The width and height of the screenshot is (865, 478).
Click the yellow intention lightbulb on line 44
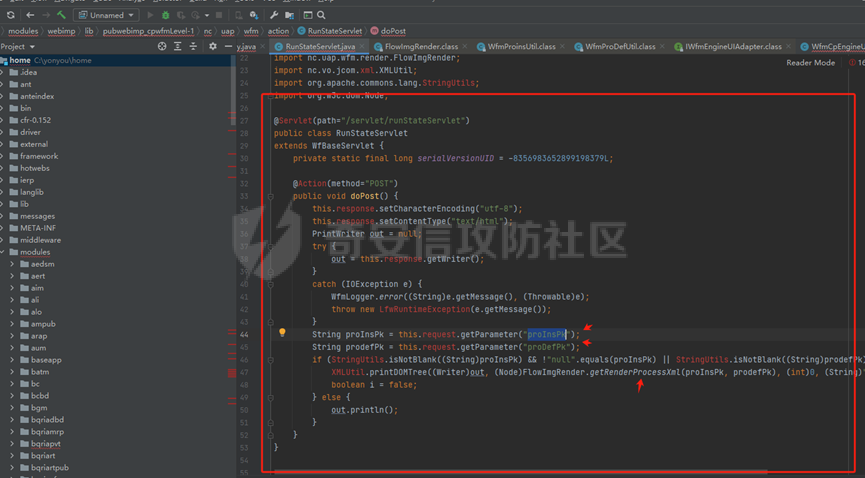282,332
